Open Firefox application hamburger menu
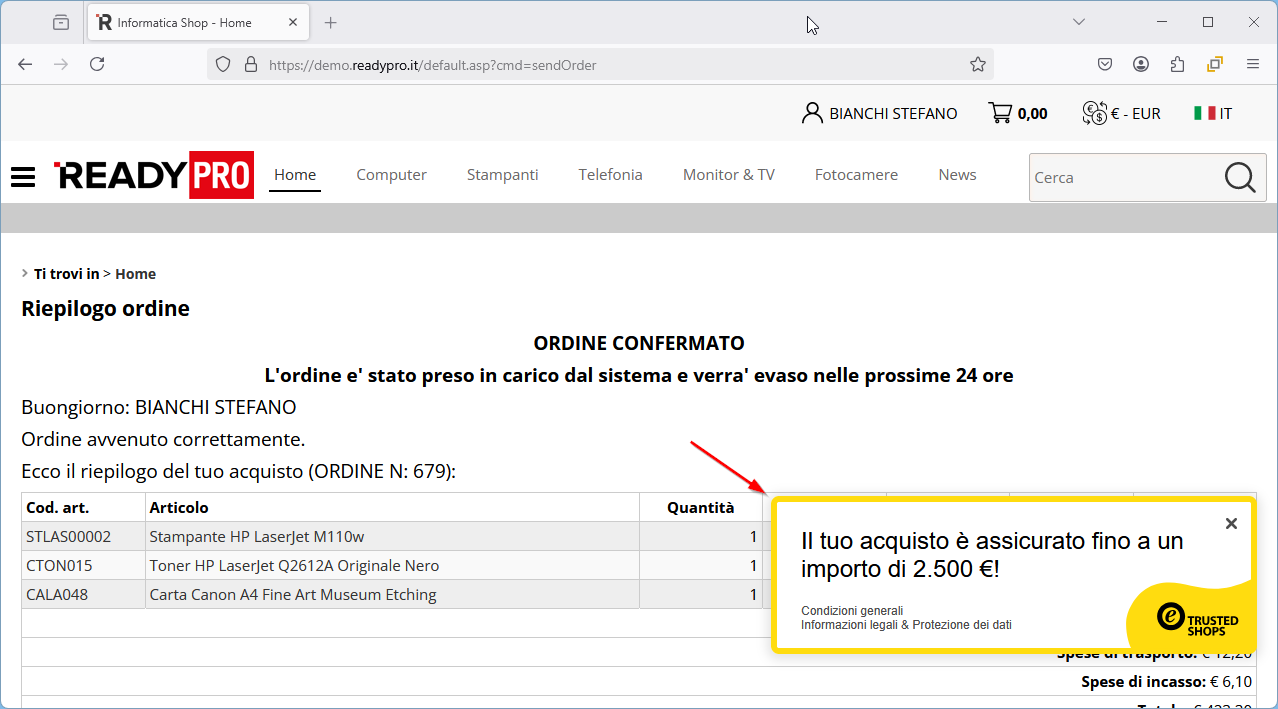 click(1252, 64)
